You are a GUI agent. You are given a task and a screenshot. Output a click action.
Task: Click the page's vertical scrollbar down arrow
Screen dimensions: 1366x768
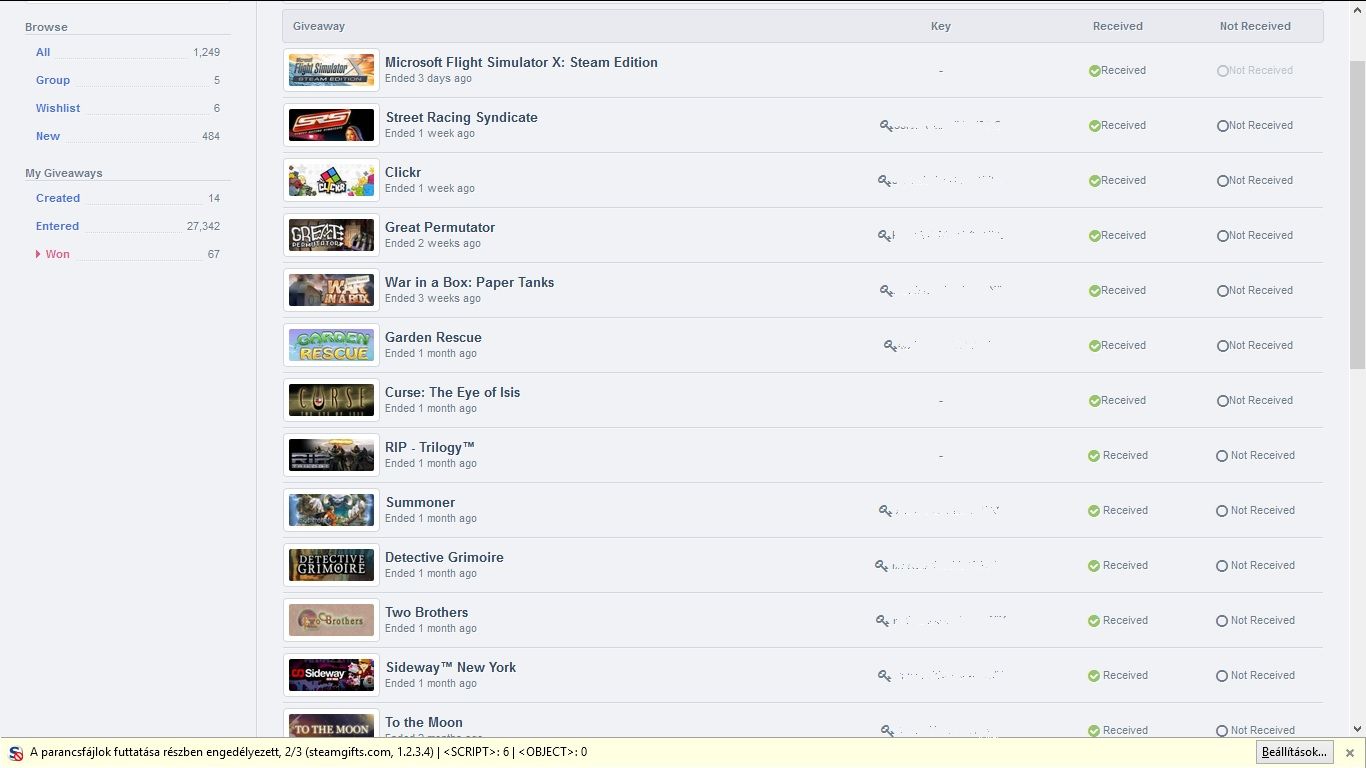(1357, 729)
